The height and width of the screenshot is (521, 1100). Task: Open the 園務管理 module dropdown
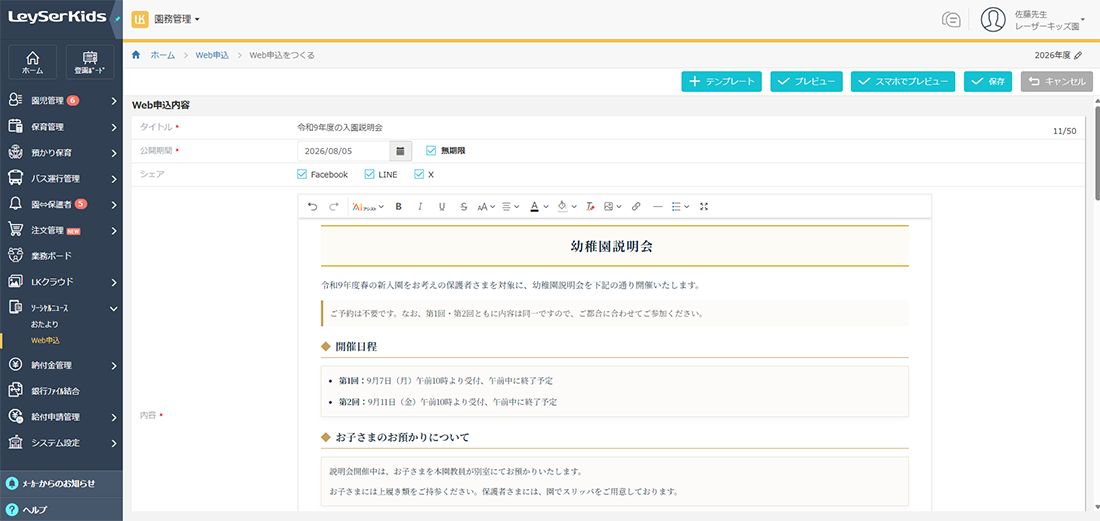(x=177, y=19)
